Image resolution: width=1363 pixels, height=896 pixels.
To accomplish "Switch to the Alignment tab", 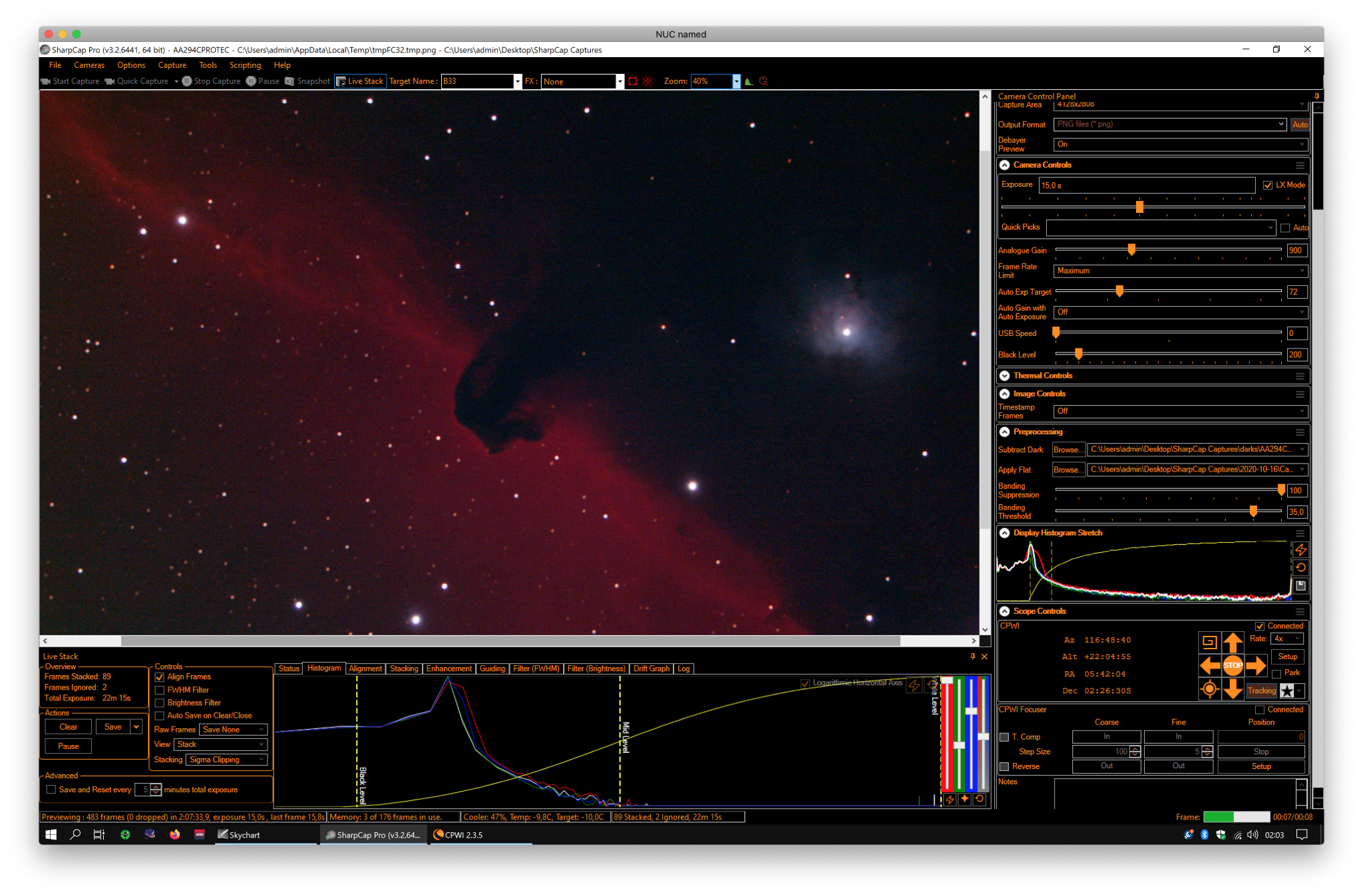I will [x=365, y=669].
